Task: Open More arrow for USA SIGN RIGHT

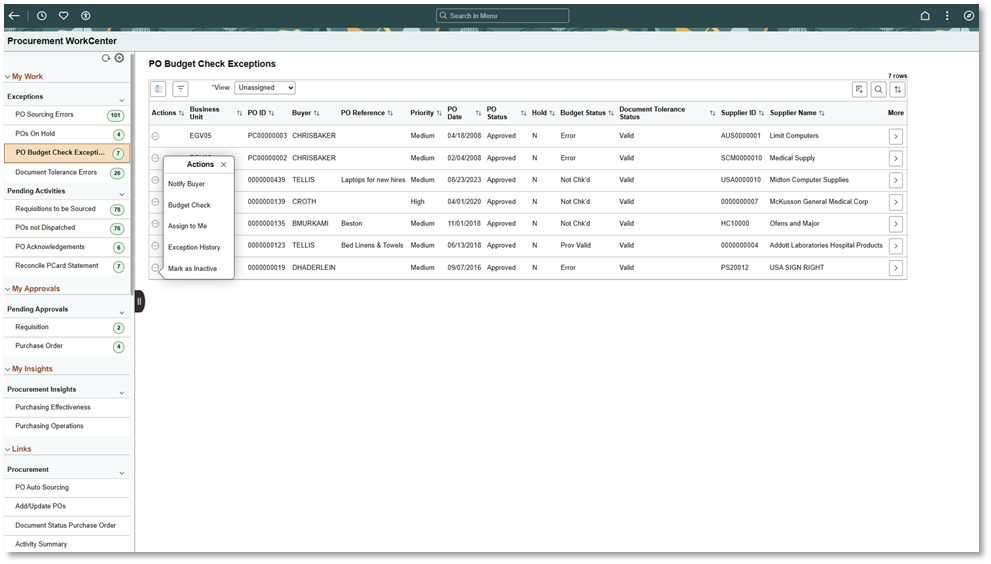Action: 896,268
